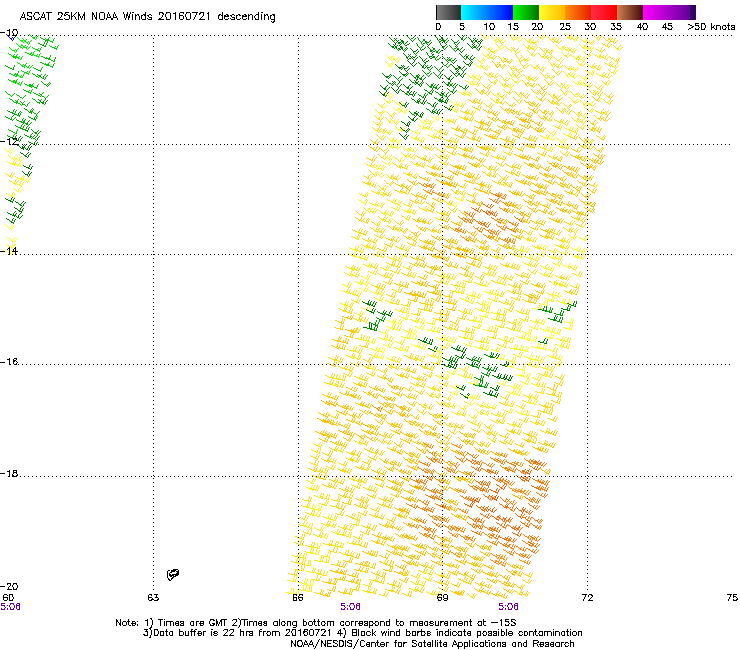Viewport: 740px width, 650px height.
Task: Click the '35' legend label under the color bar
Action: [616, 27]
